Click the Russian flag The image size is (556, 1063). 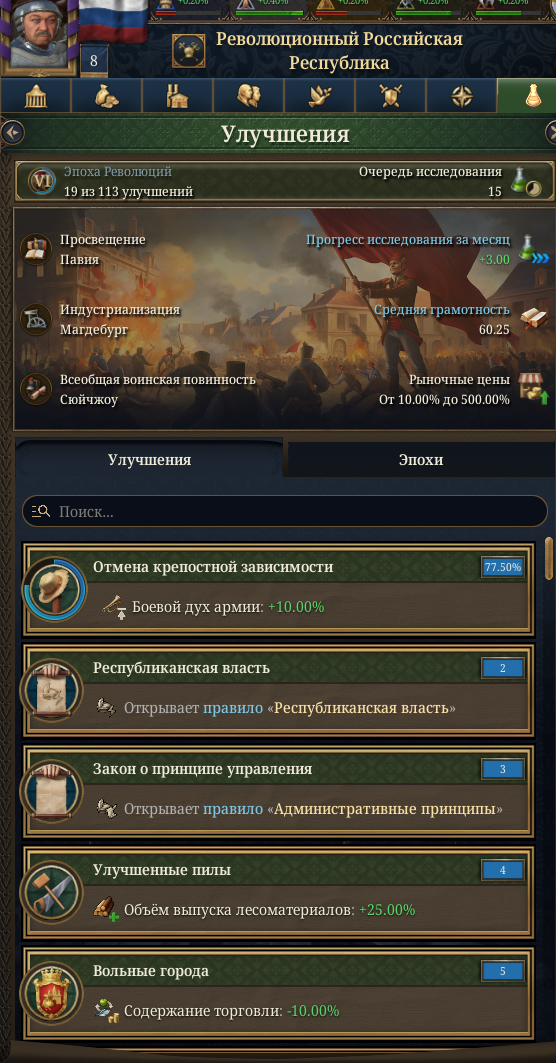(113, 20)
